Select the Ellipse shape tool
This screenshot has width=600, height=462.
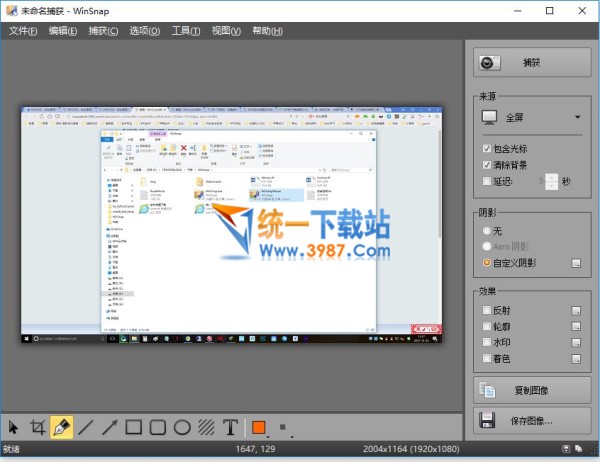(x=182, y=427)
